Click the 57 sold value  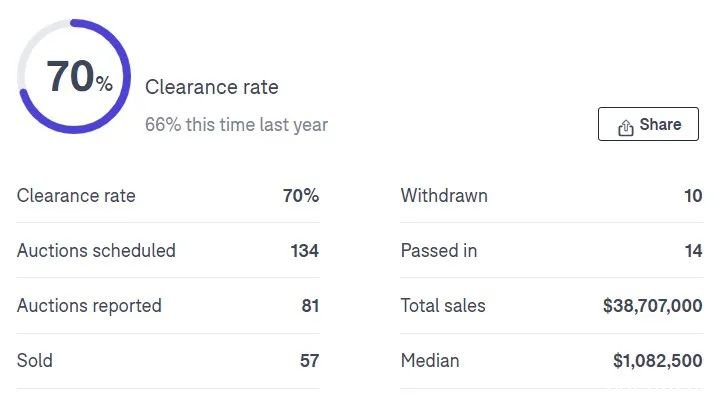[310, 361]
